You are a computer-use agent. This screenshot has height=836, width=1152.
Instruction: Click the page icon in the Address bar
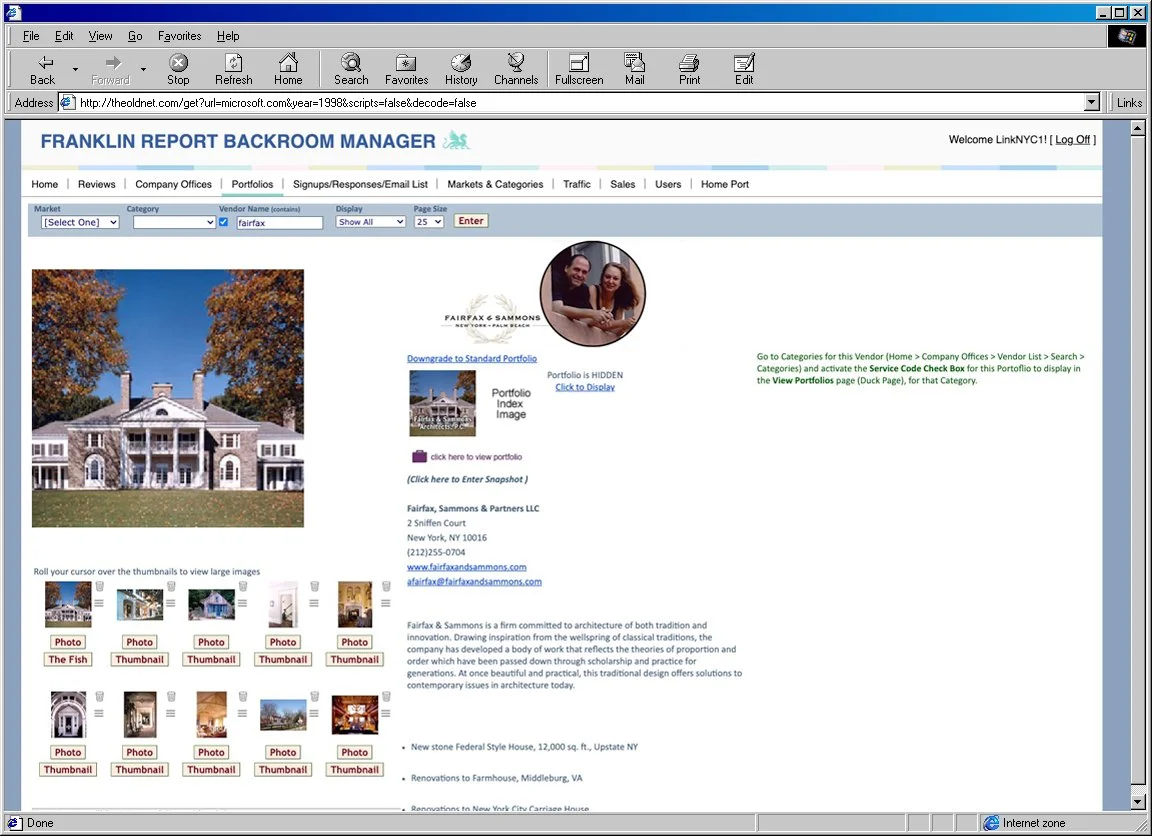[x=67, y=102]
